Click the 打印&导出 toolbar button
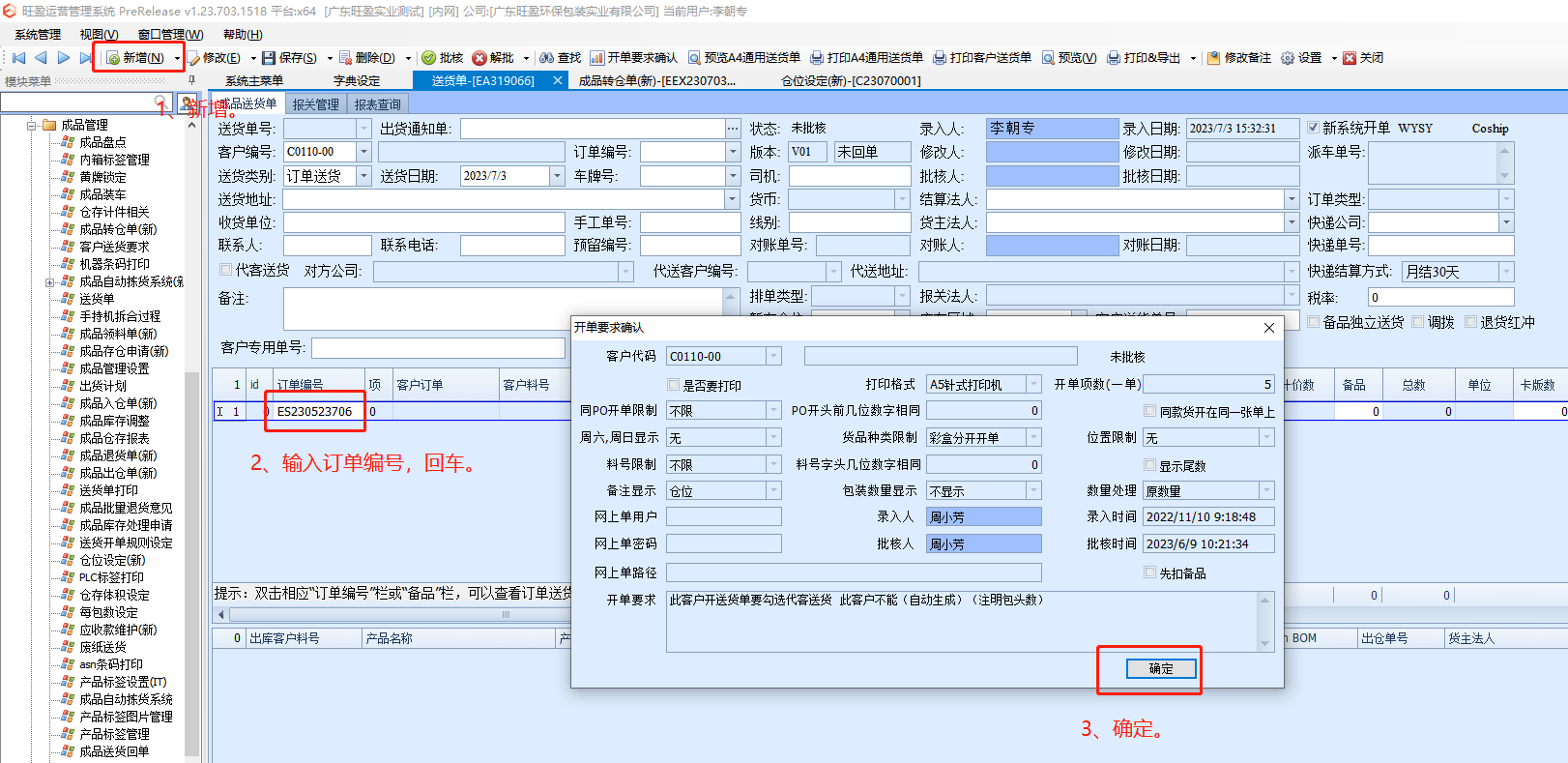The width and height of the screenshot is (1568, 763). tap(1144, 58)
